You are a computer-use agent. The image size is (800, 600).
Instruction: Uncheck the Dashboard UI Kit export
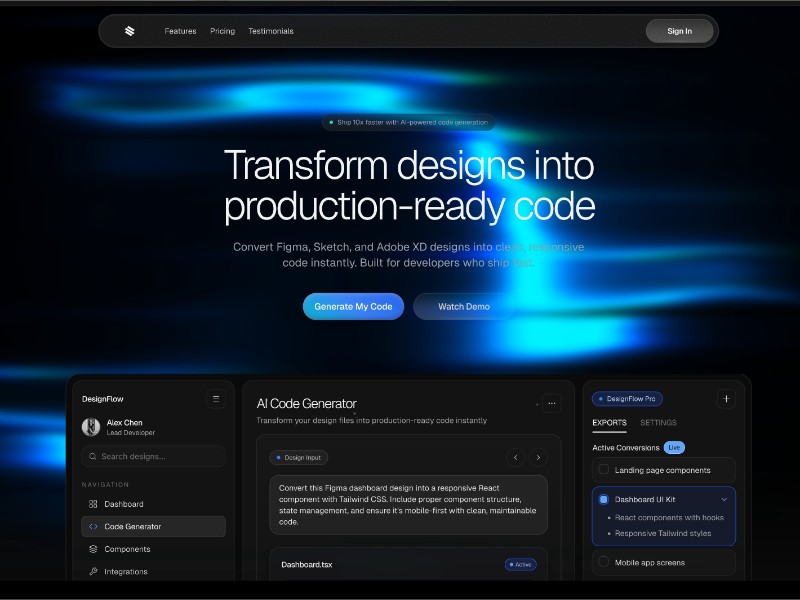point(603,498)
